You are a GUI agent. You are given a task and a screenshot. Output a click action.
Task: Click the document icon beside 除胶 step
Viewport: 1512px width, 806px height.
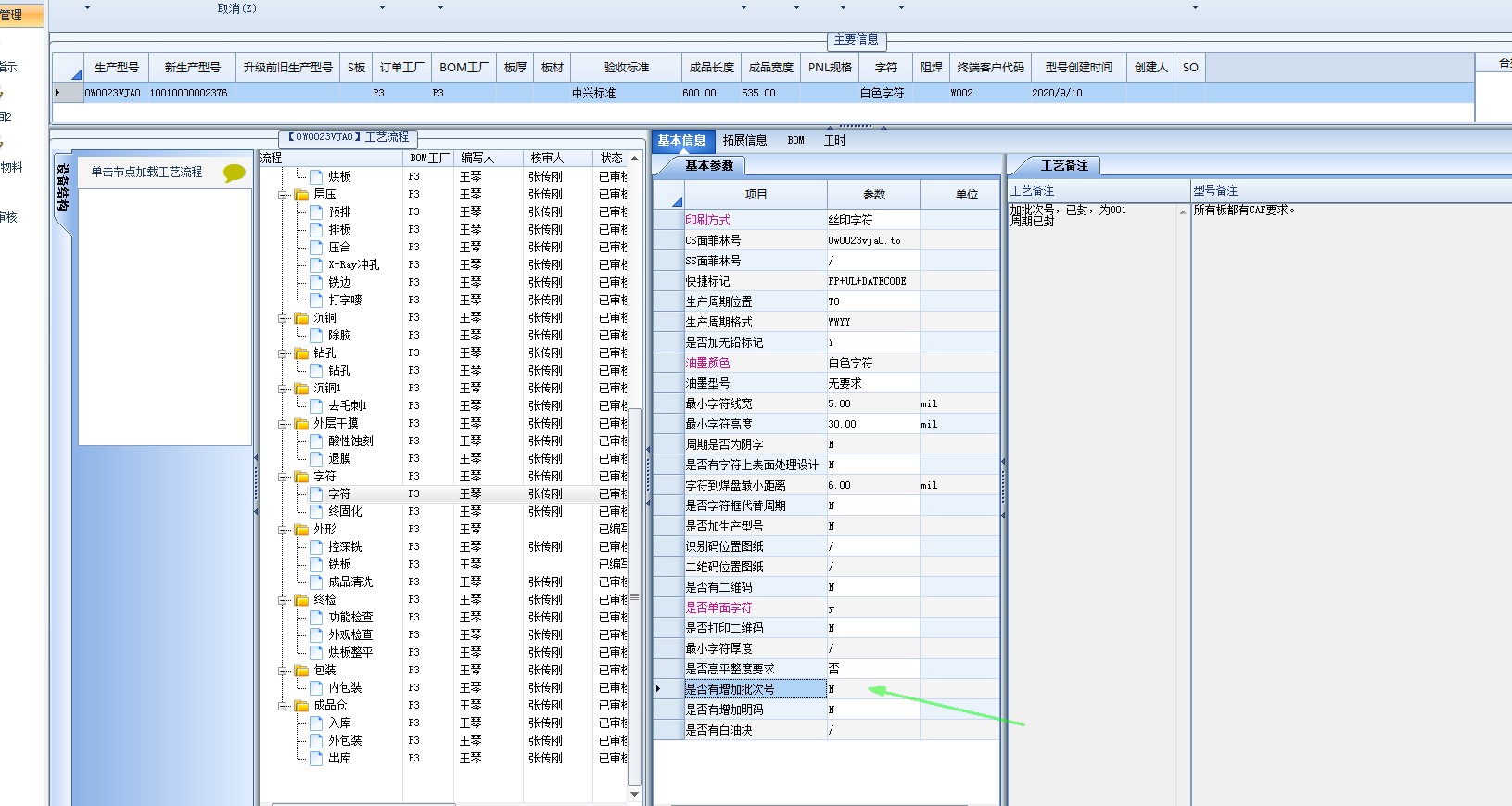pos(316,335)
